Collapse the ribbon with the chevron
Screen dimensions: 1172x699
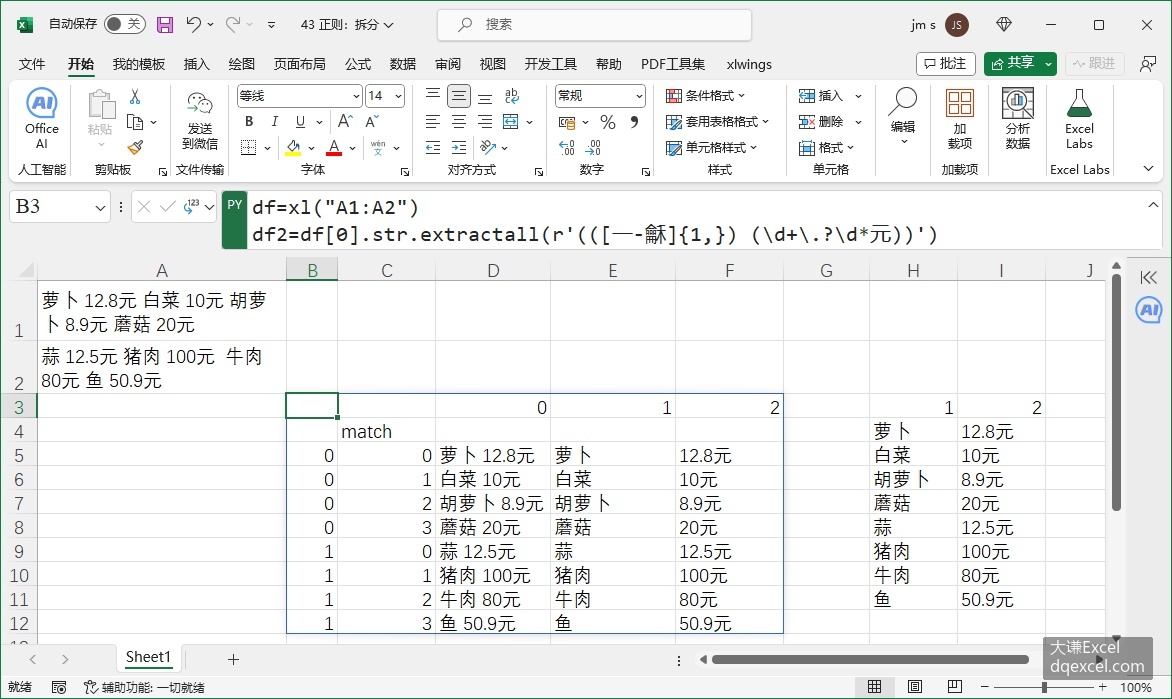[x=1148, y=169]
